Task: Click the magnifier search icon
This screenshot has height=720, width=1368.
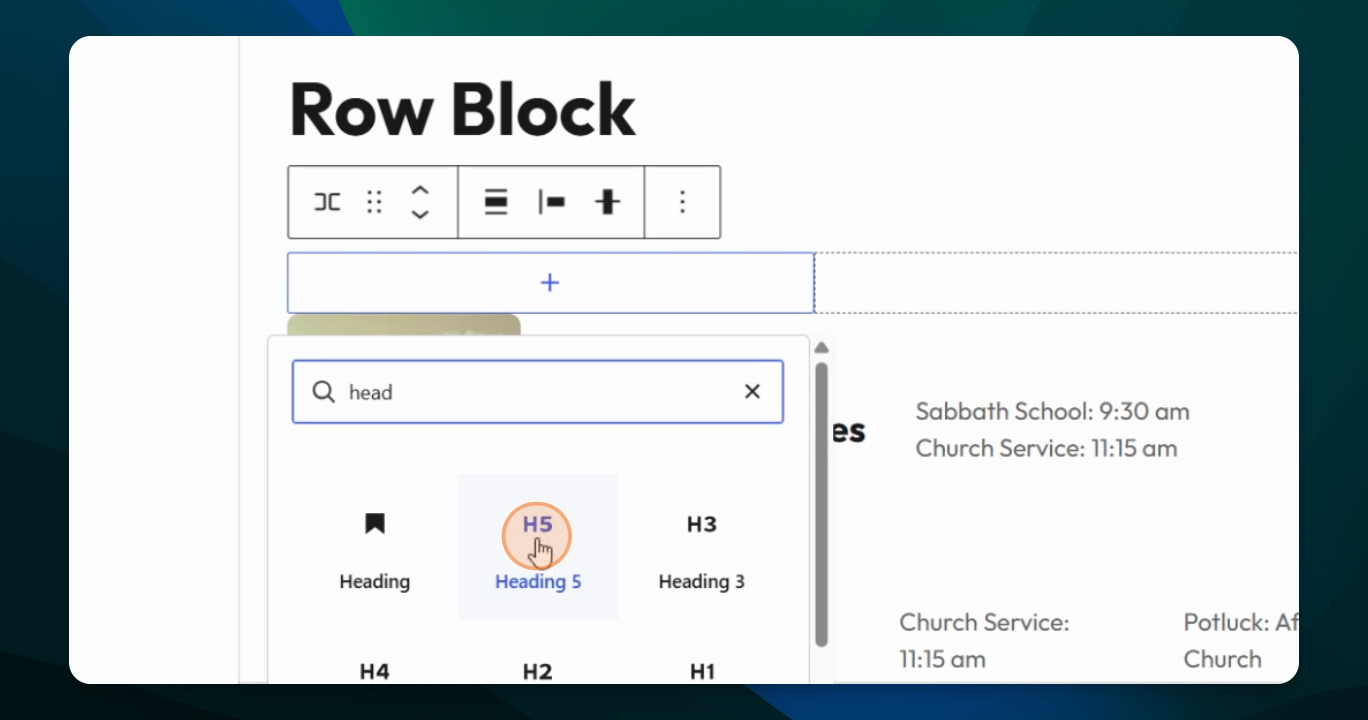Action: tap(323, 392)
